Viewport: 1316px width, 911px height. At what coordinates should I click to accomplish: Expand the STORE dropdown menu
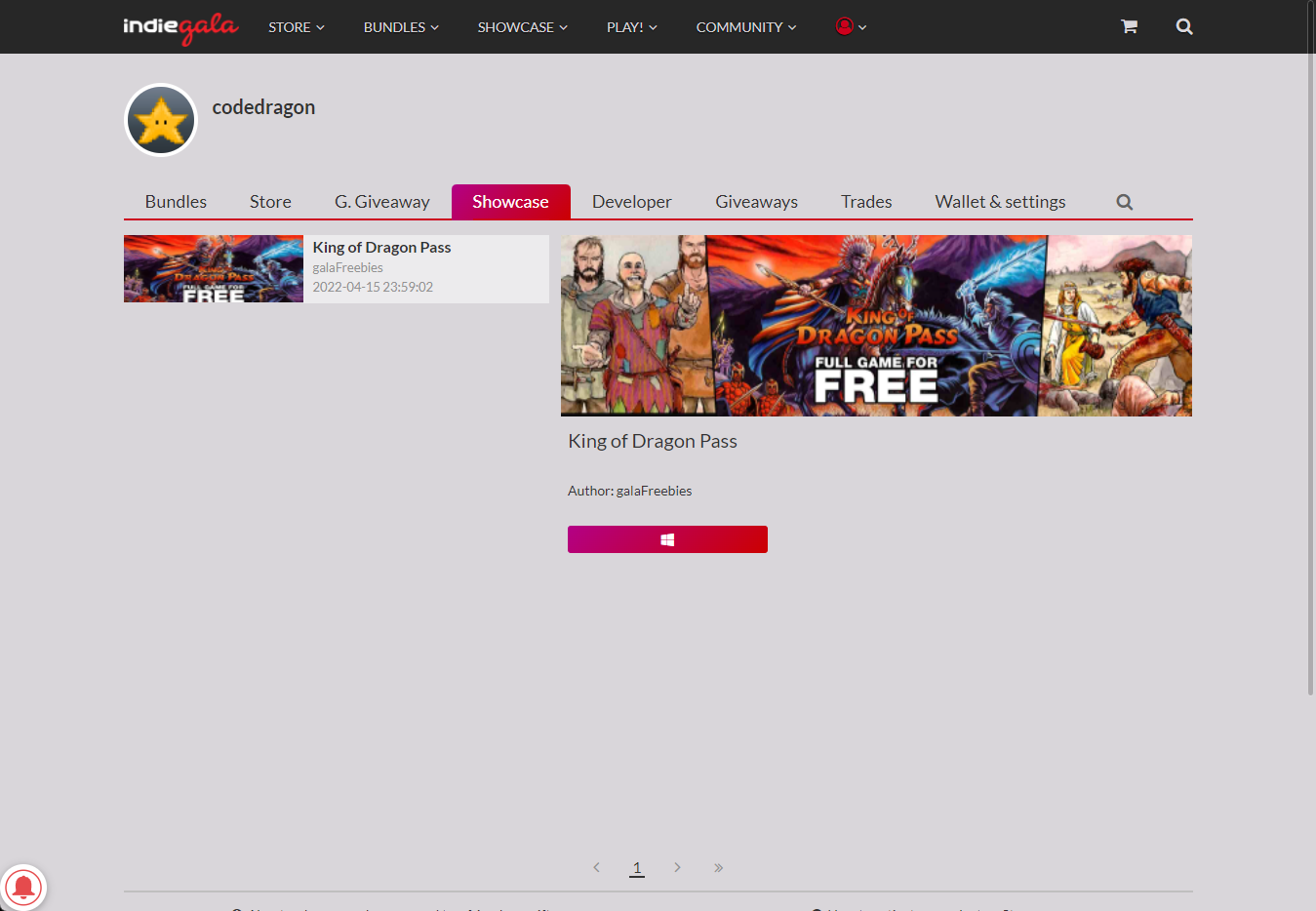297,27
